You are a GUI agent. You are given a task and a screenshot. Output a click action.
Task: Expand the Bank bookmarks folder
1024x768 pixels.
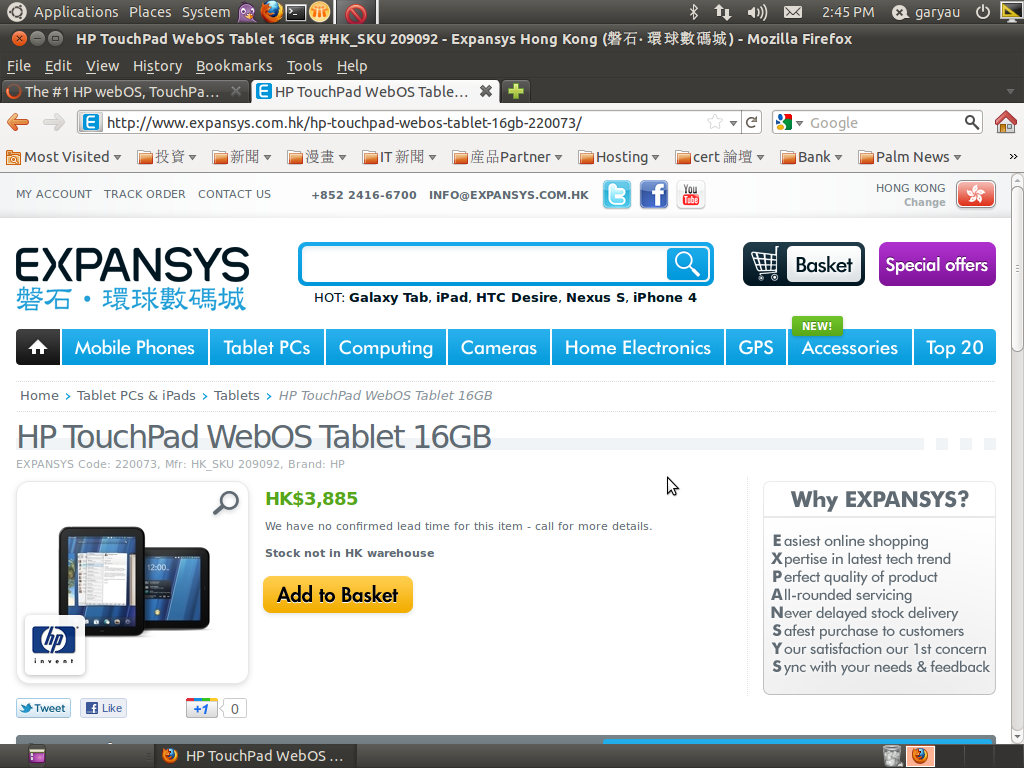(812, 157)
